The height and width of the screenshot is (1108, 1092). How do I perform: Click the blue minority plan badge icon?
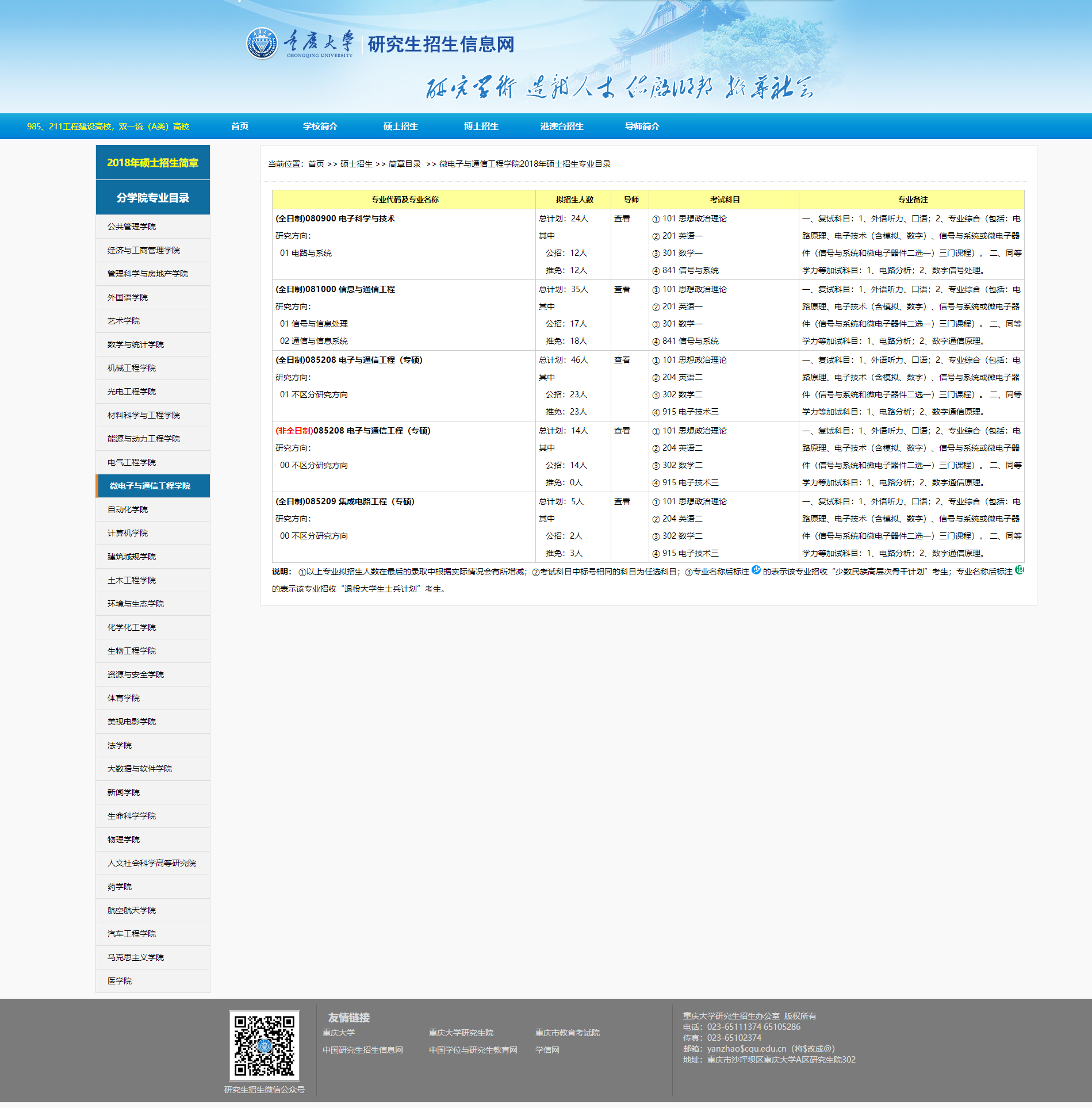tap(756, 570)
